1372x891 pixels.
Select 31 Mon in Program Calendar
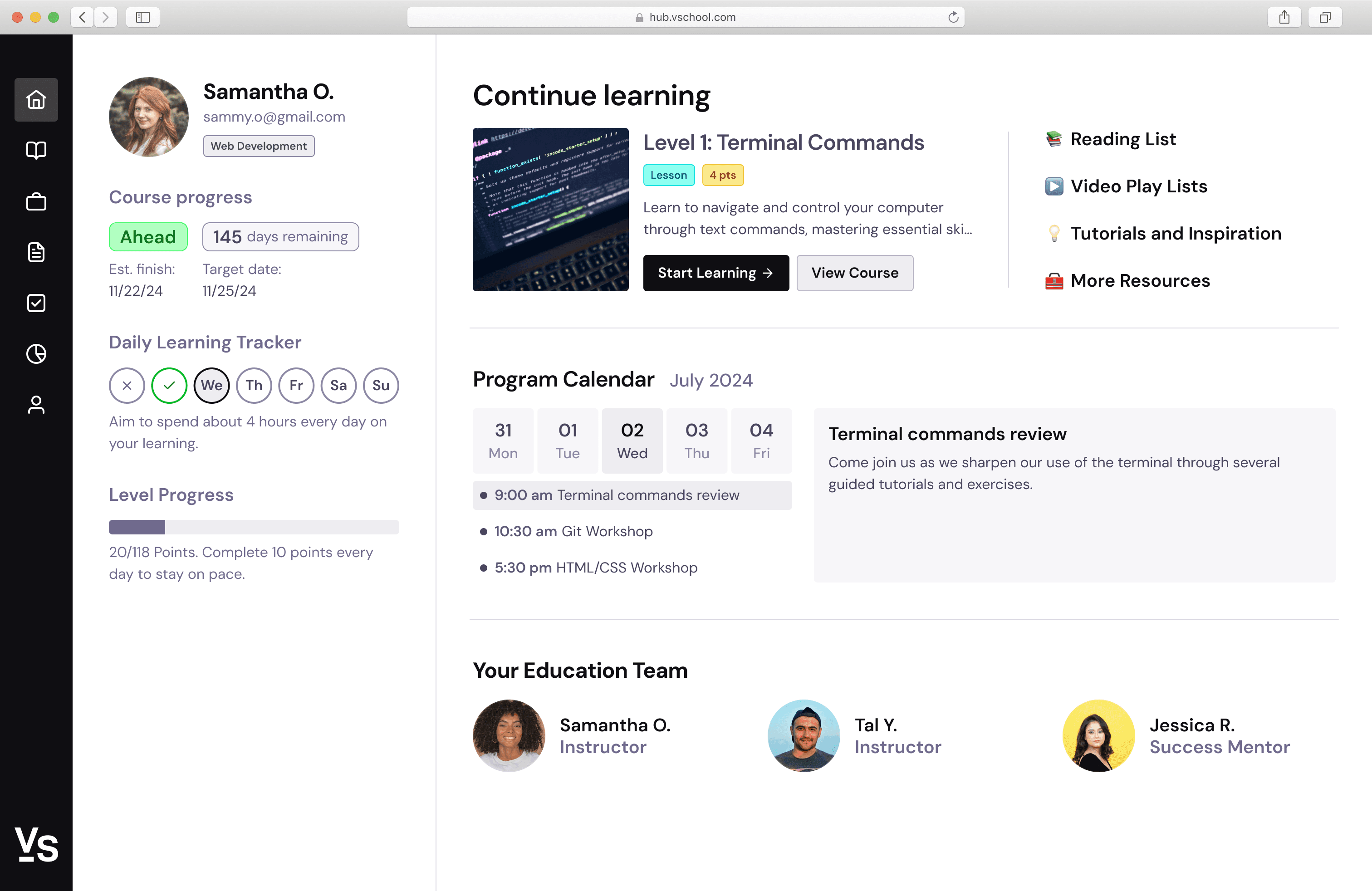(x=503, y=441)
